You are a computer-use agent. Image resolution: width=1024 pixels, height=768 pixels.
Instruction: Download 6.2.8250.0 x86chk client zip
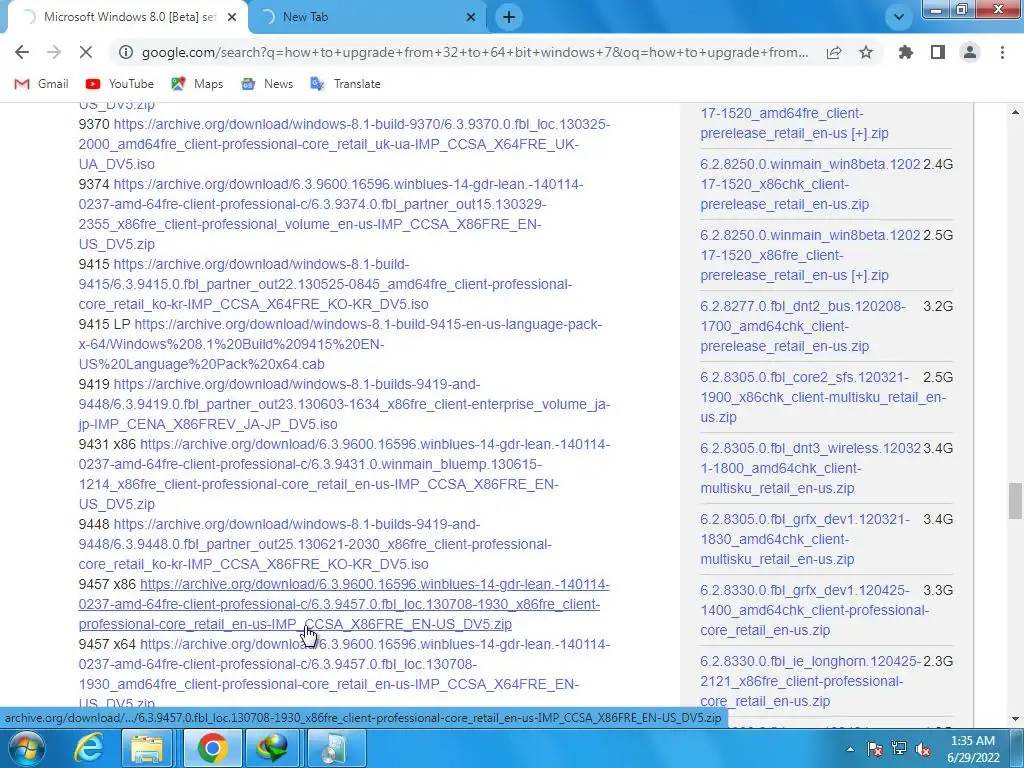tap(810, 184)
